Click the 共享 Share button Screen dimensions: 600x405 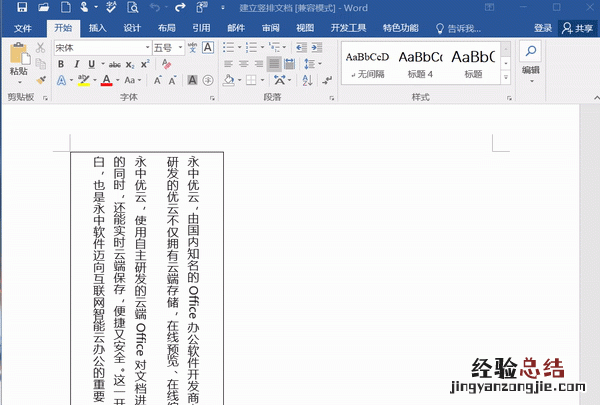click(x=578, y=28)
